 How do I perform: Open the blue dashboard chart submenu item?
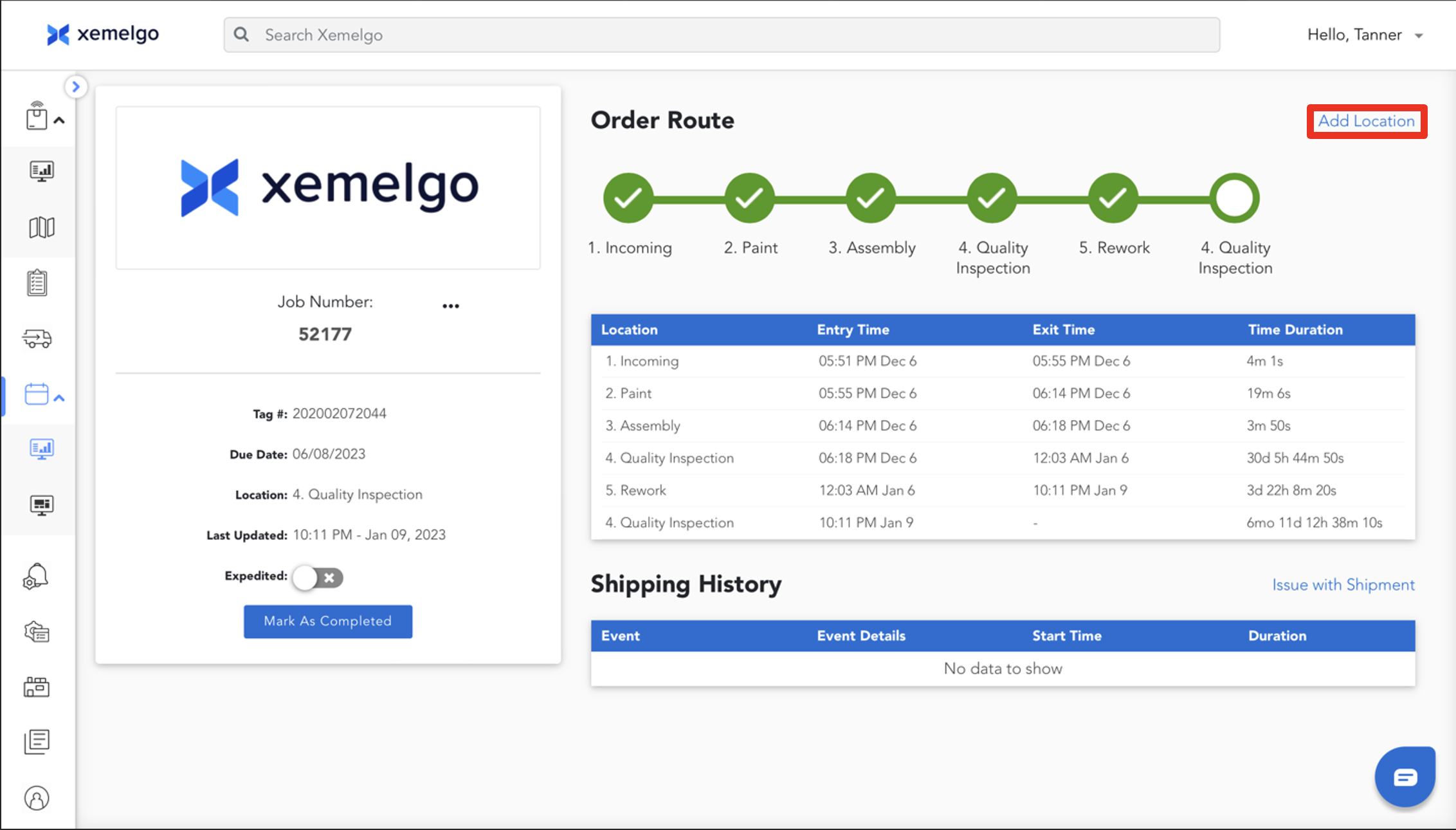click(x=41, y=448)
